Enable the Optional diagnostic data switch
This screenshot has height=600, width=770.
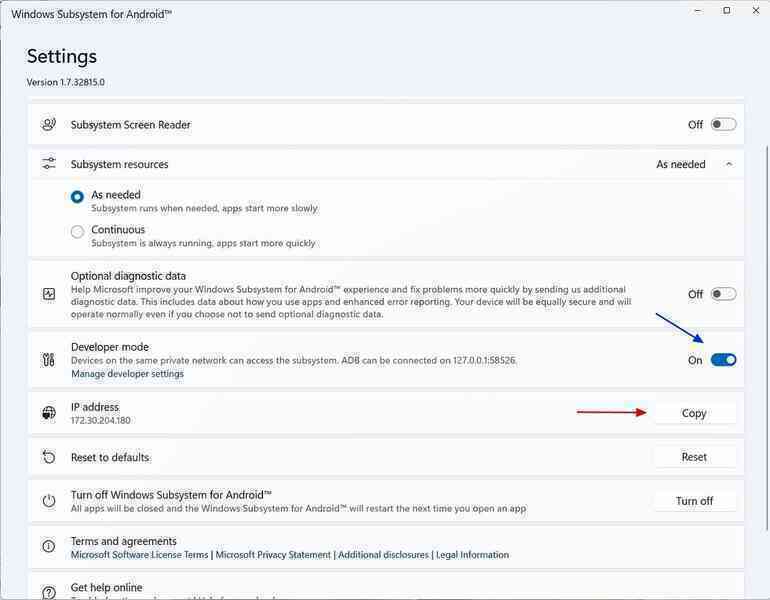click(x=723, y=294)
